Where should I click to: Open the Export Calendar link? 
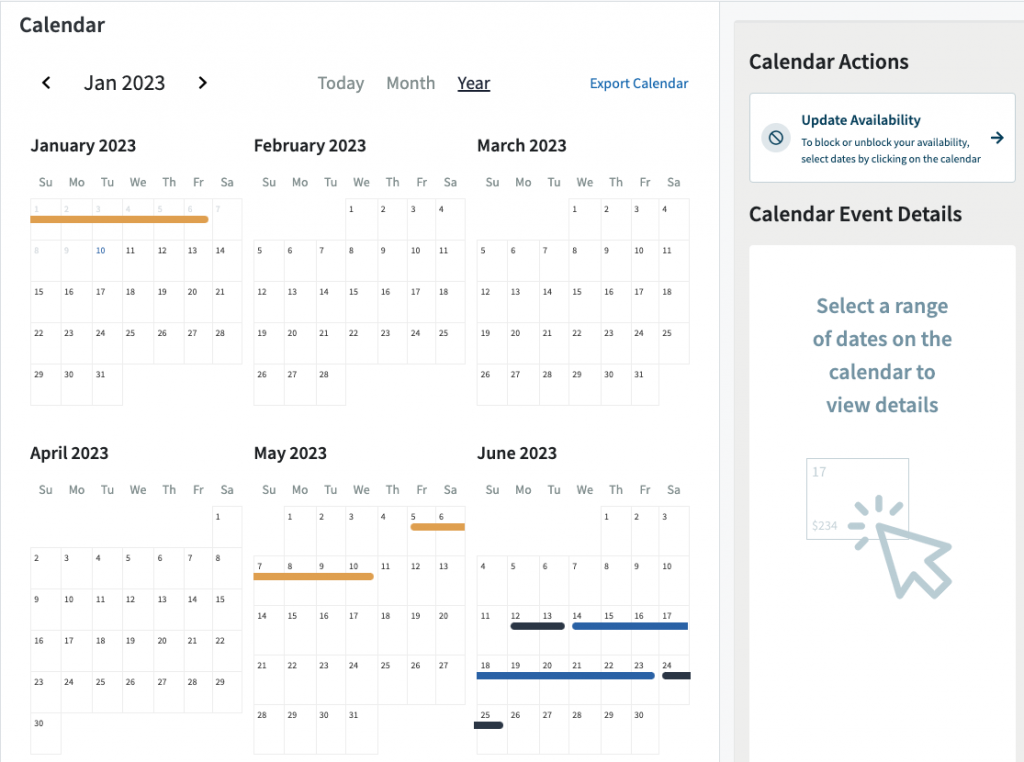639,84
